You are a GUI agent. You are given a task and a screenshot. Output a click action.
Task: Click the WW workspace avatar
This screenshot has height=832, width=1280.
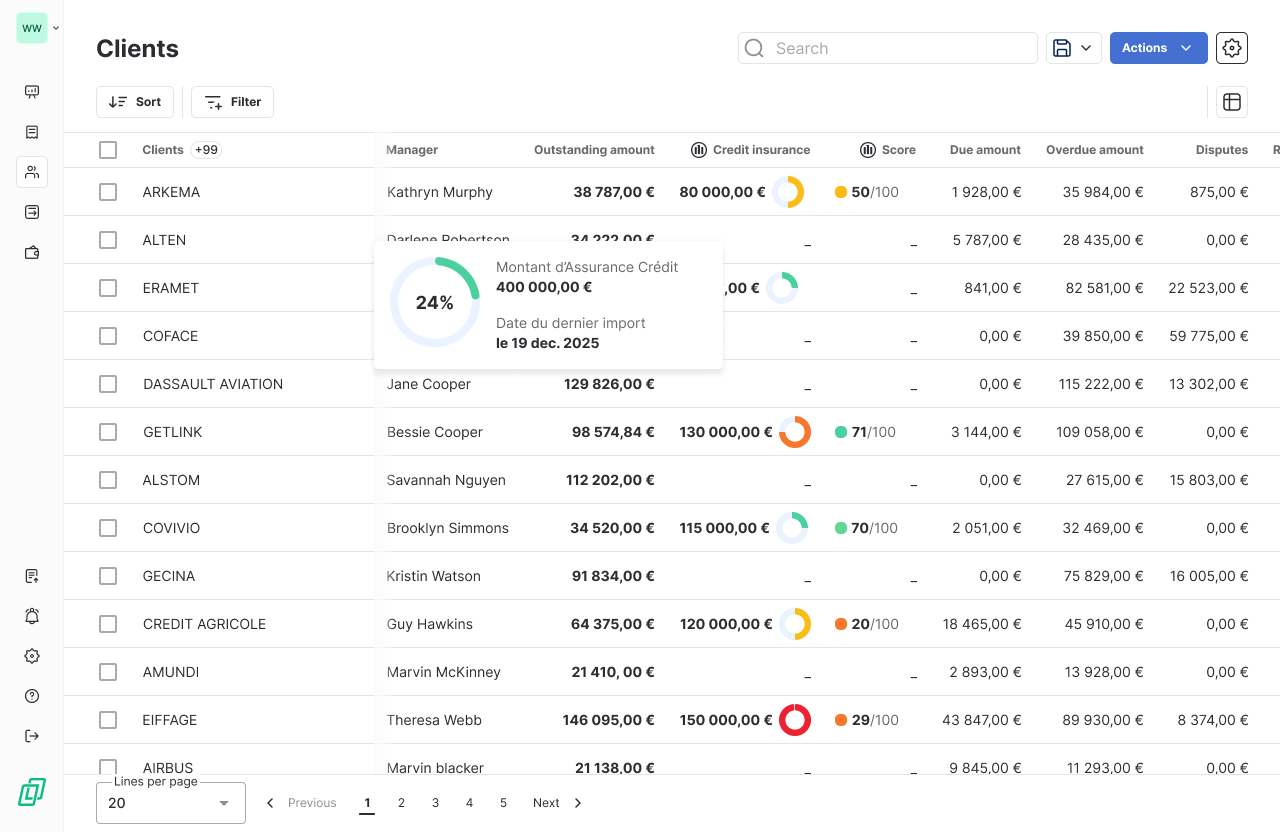click(32, 28)
